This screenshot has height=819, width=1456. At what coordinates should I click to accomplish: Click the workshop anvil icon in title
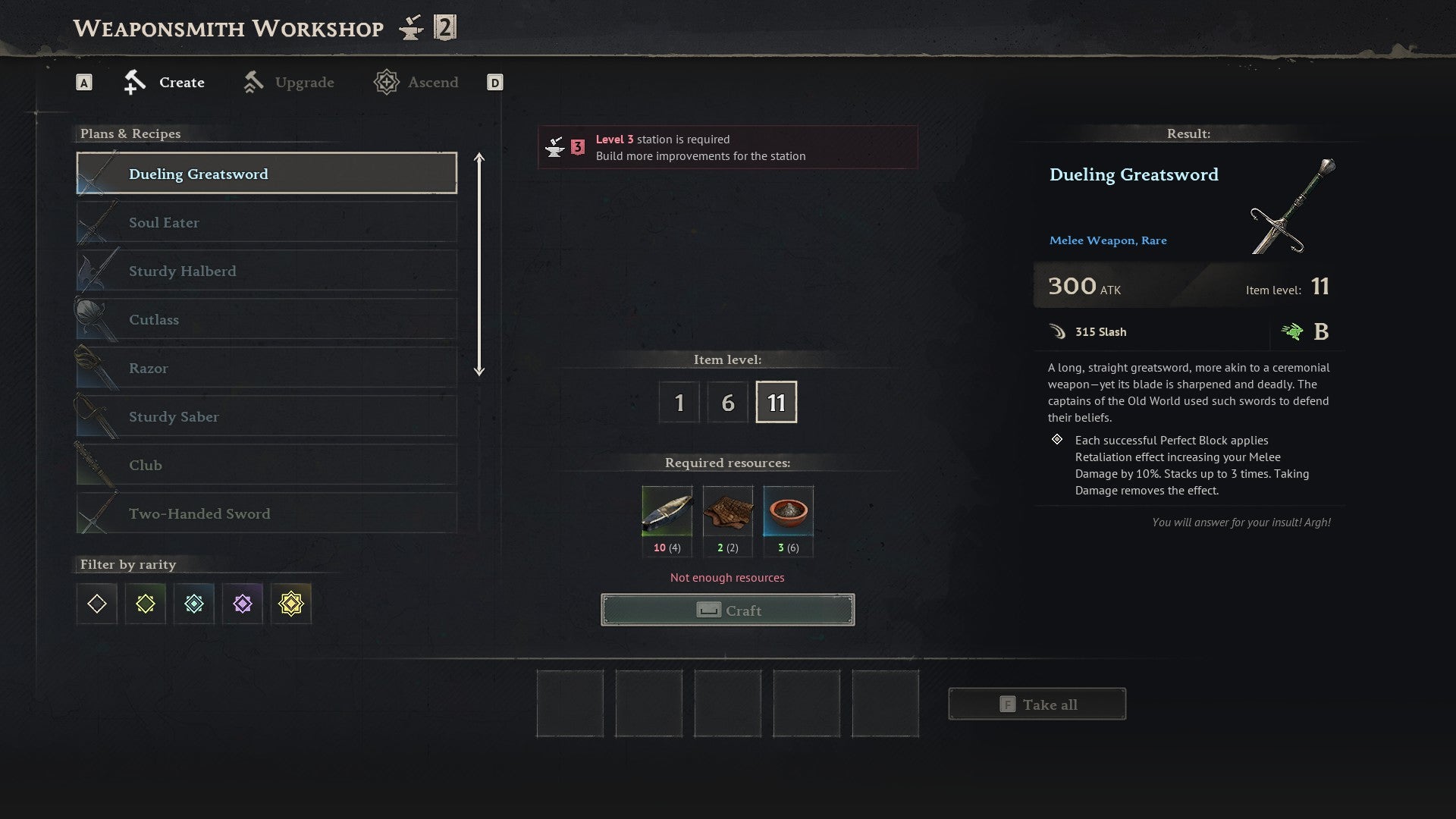point(411,29)
